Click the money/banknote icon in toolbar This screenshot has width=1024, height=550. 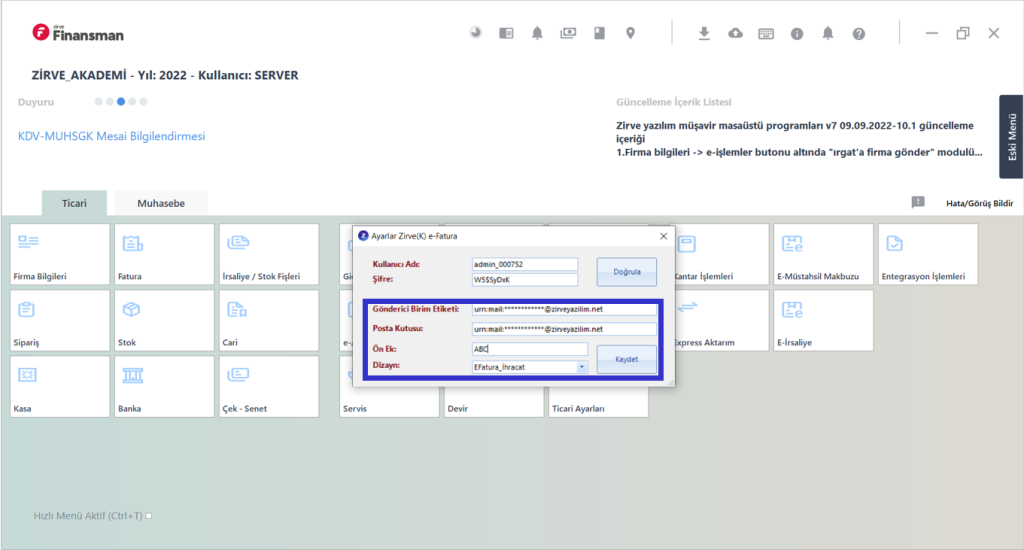point(568,33)
